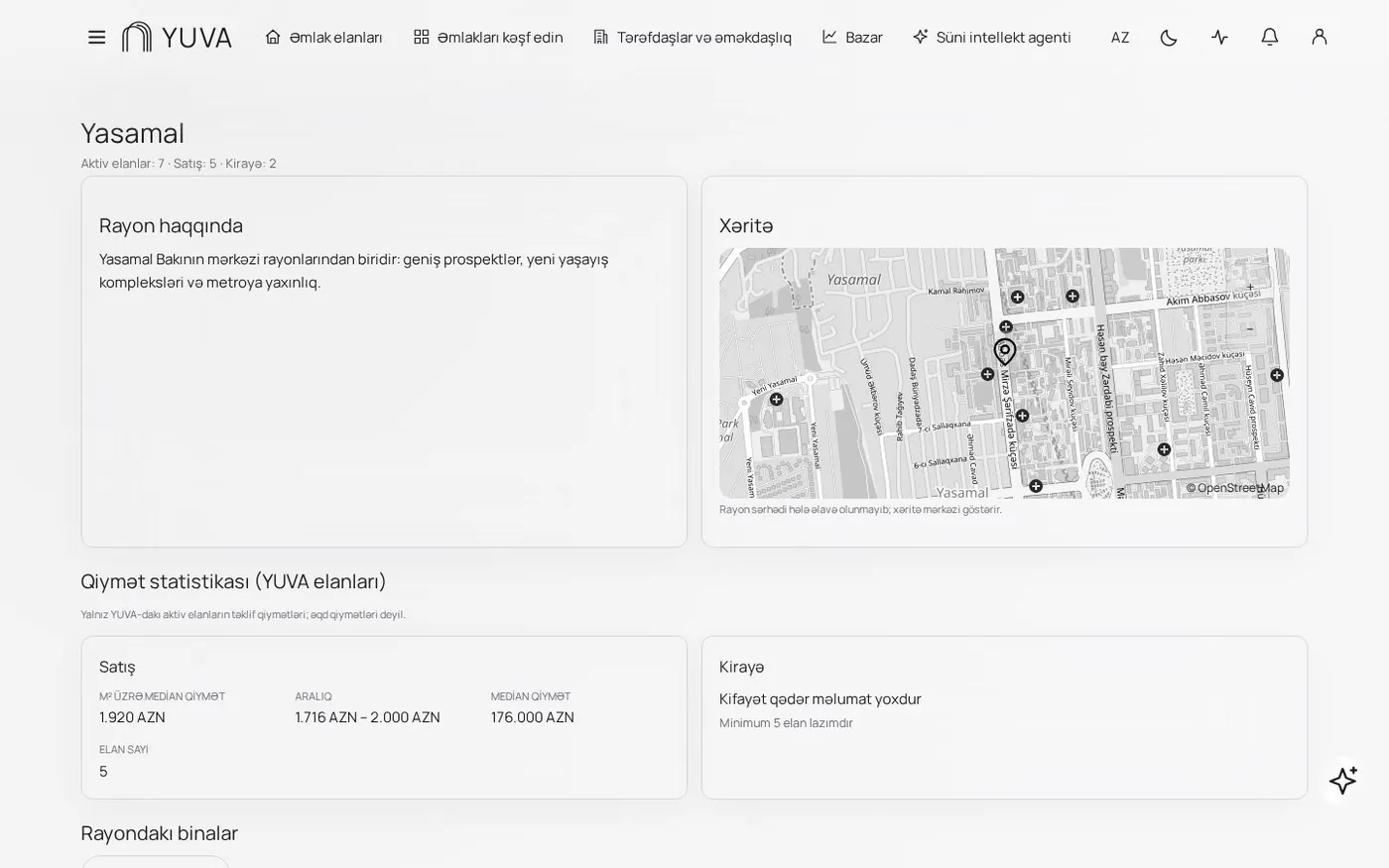The image size is (1389, 868).
Task: Open Tərəfdaşlar və əməkdaşlıq
Action: pyautogui.click(x=693, y=37)
